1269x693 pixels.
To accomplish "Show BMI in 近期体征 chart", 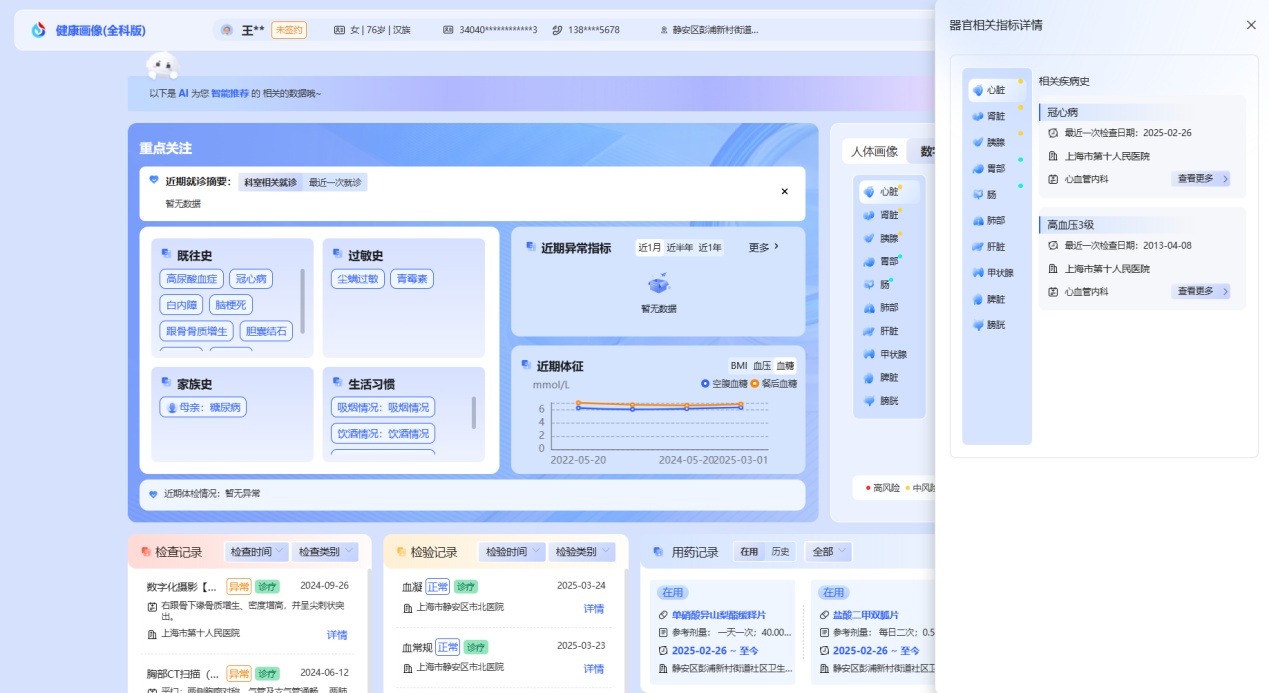I will (x=739, y=366).
